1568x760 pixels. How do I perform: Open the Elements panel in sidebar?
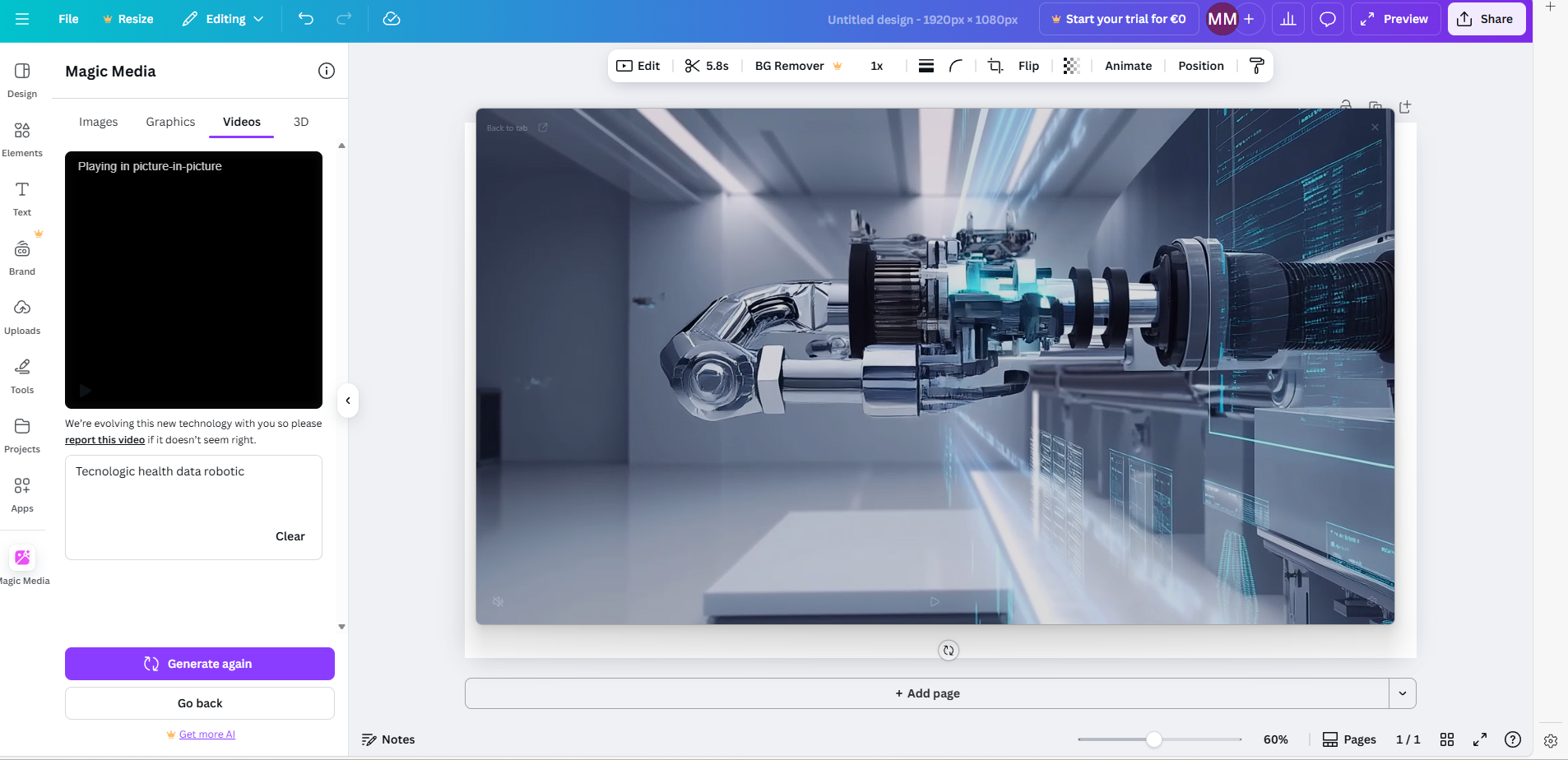[x=22, y=139]
